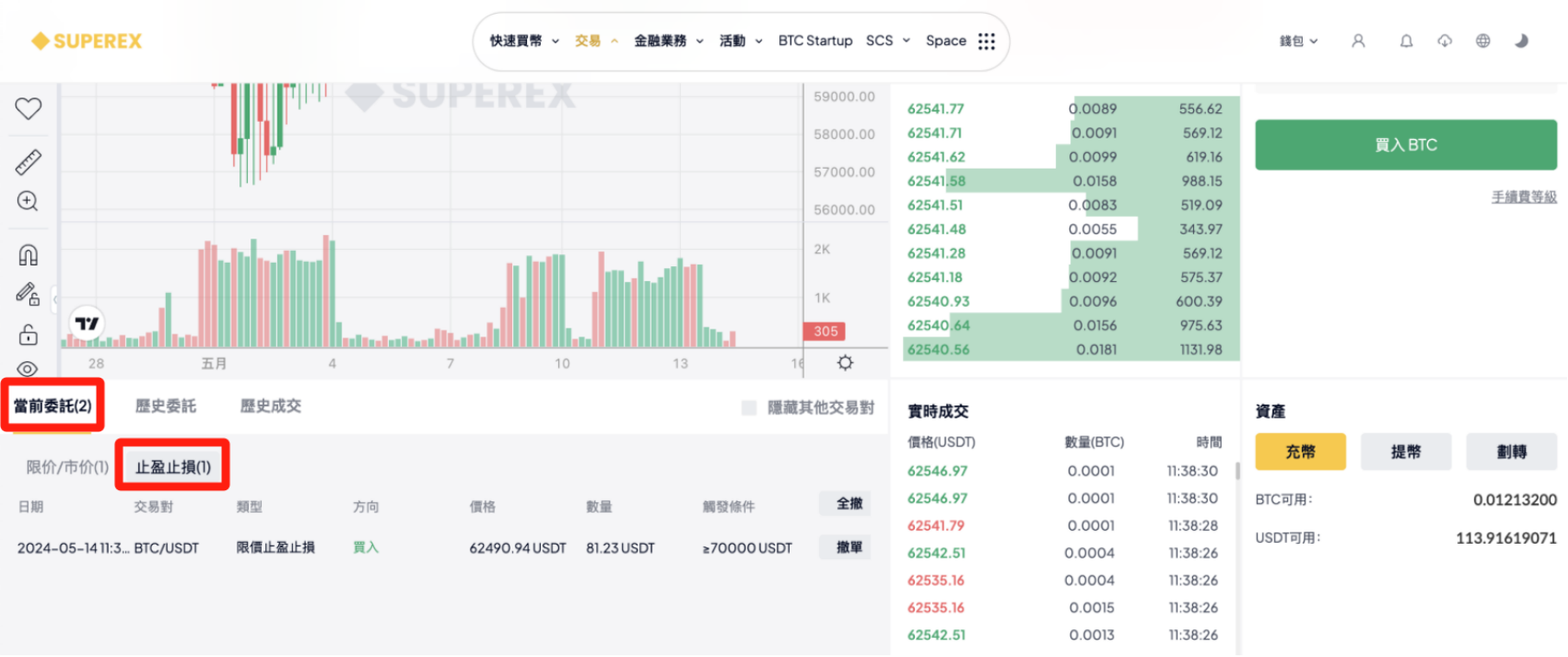This screenshot has width=1568, height=657.
Task: Open chart settings gear icon
Action: tap(845, 363)
